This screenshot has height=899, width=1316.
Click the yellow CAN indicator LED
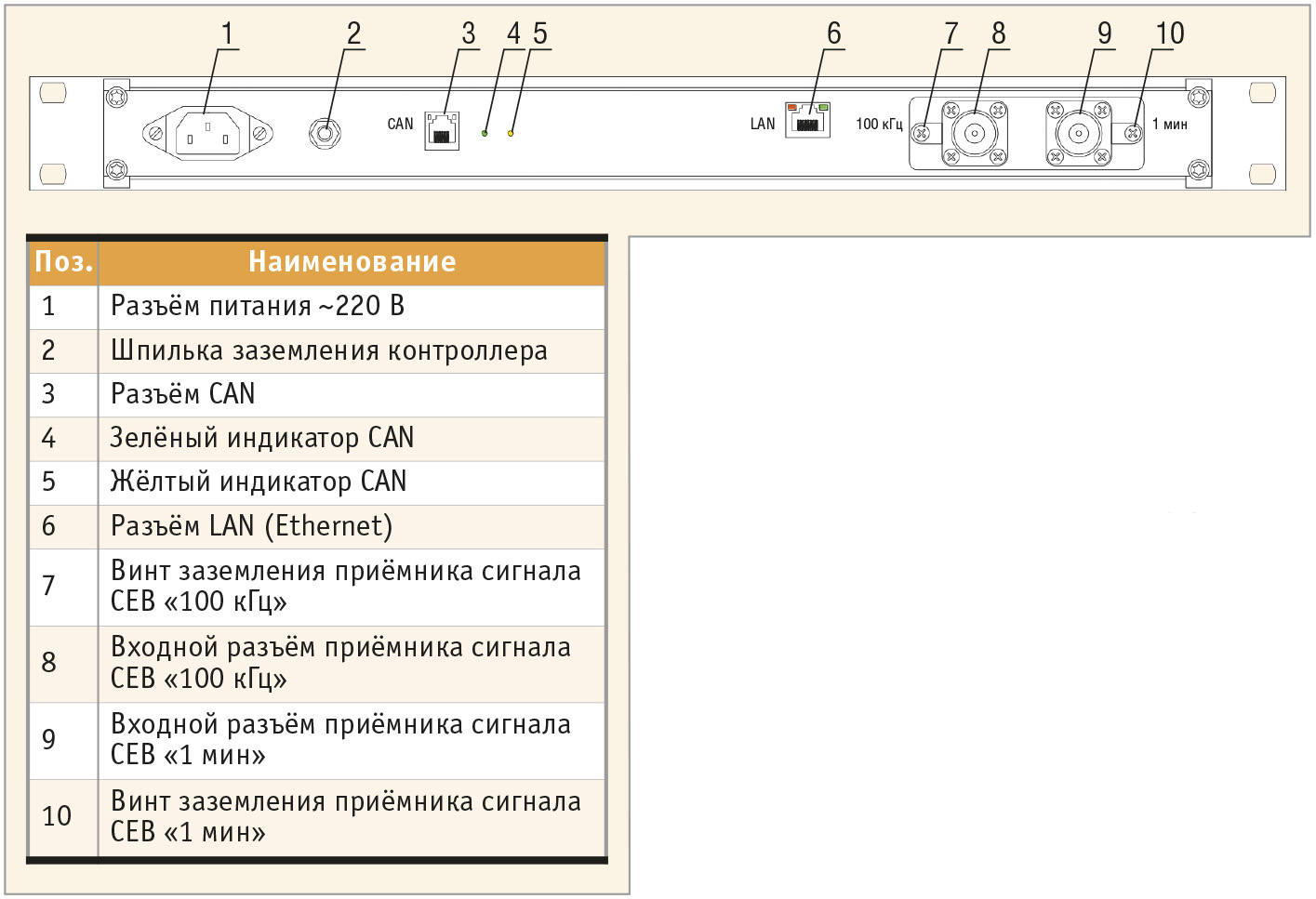(x=511, y=134)
